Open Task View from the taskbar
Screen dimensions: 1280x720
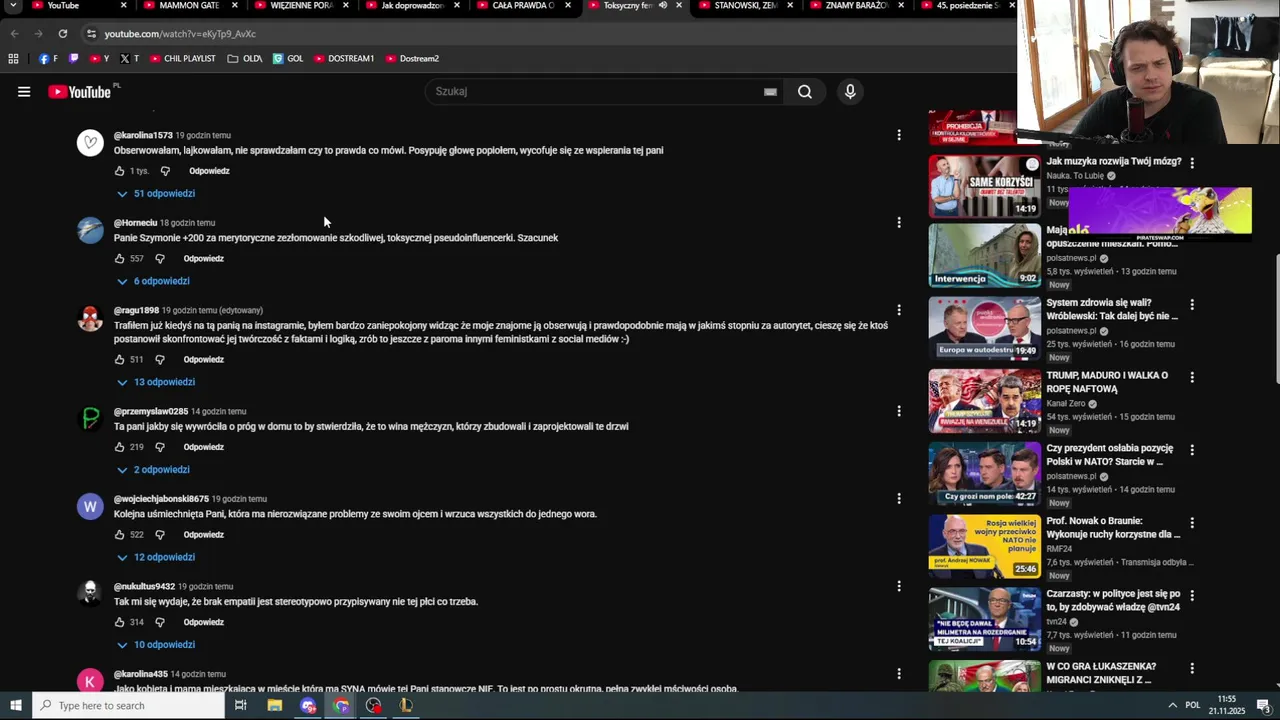point(241,705)
